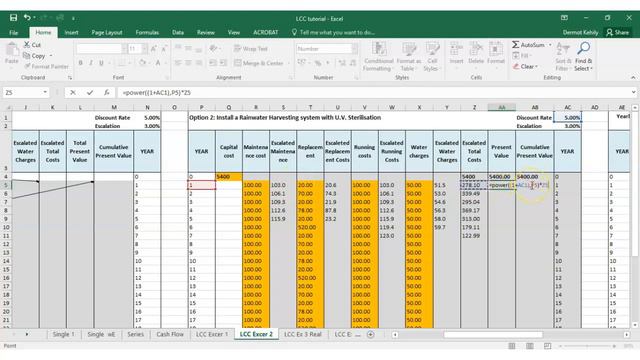Open Cell Styles gallery
The width and height of the screenshot is (640, 360).
tap(432, 57)
